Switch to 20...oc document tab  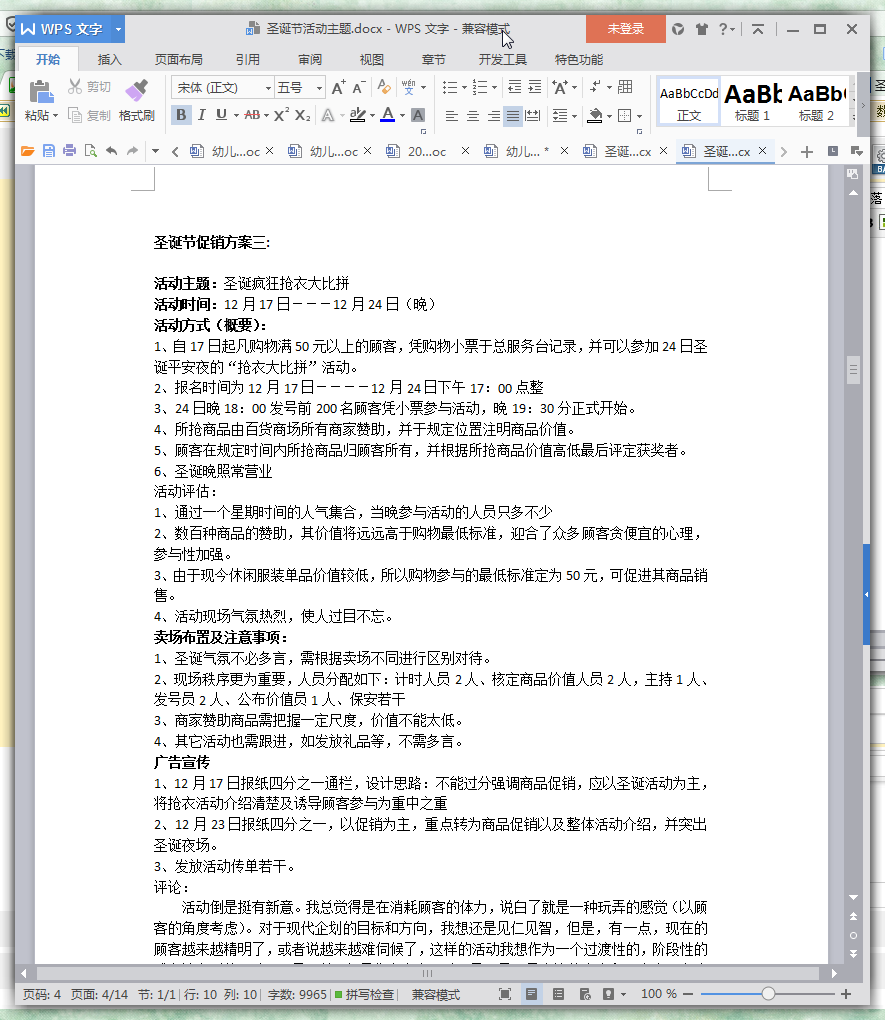click(427, 152)
